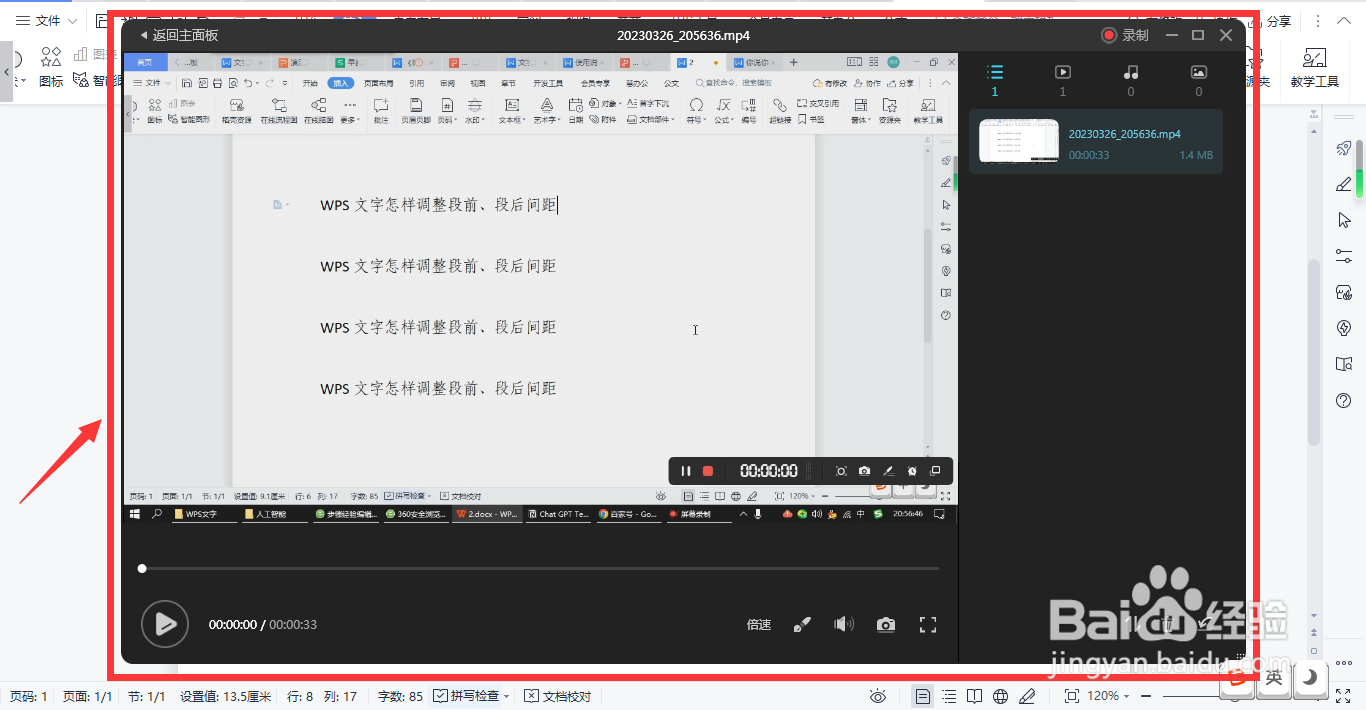Toggle the moon night mode icon
This screenshot has width=1366, height=710.
point(1309,679)
